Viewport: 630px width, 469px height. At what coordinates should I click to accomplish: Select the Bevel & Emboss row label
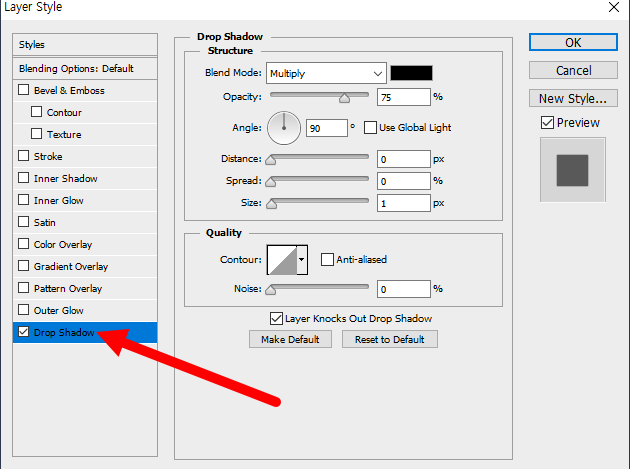click(69, 90)
